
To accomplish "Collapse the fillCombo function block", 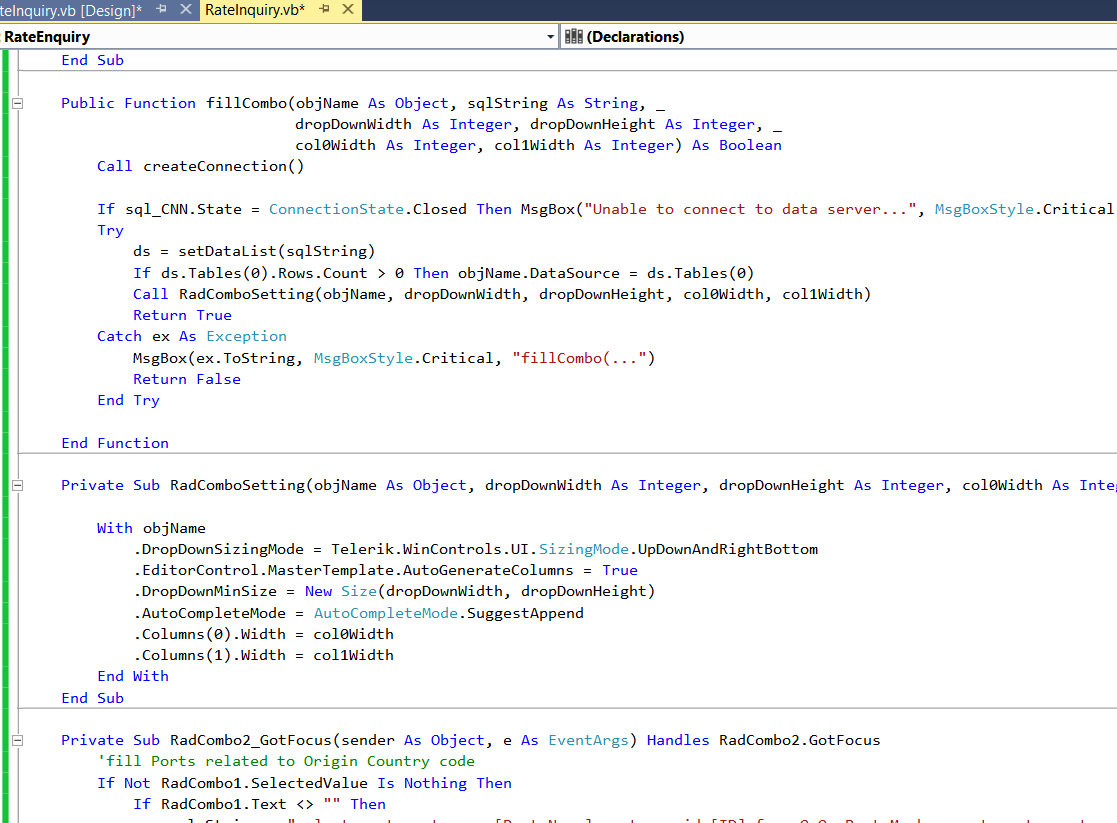I will tap(18, 103).
